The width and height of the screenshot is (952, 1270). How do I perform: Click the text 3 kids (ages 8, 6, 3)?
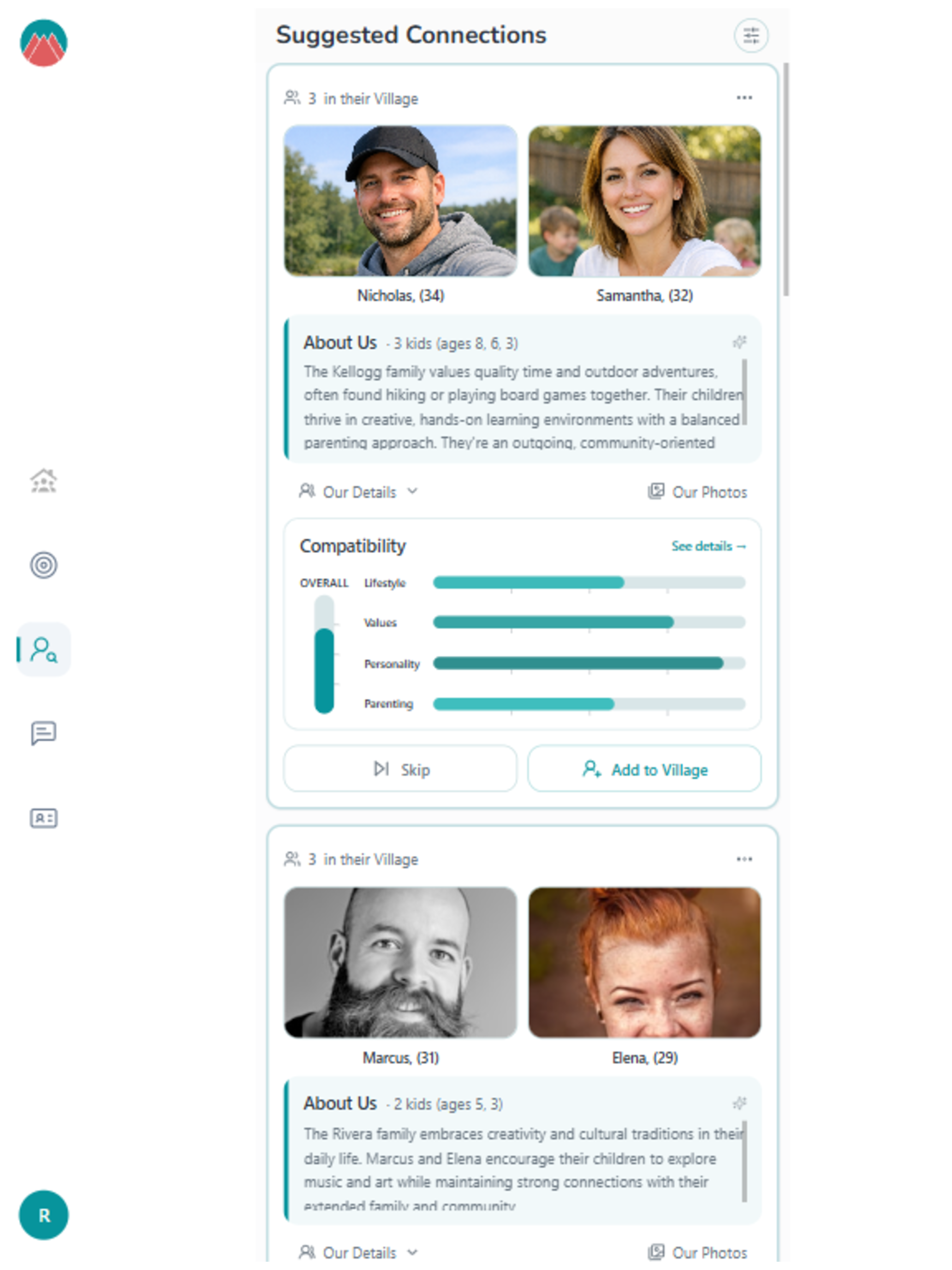(456, 343)
